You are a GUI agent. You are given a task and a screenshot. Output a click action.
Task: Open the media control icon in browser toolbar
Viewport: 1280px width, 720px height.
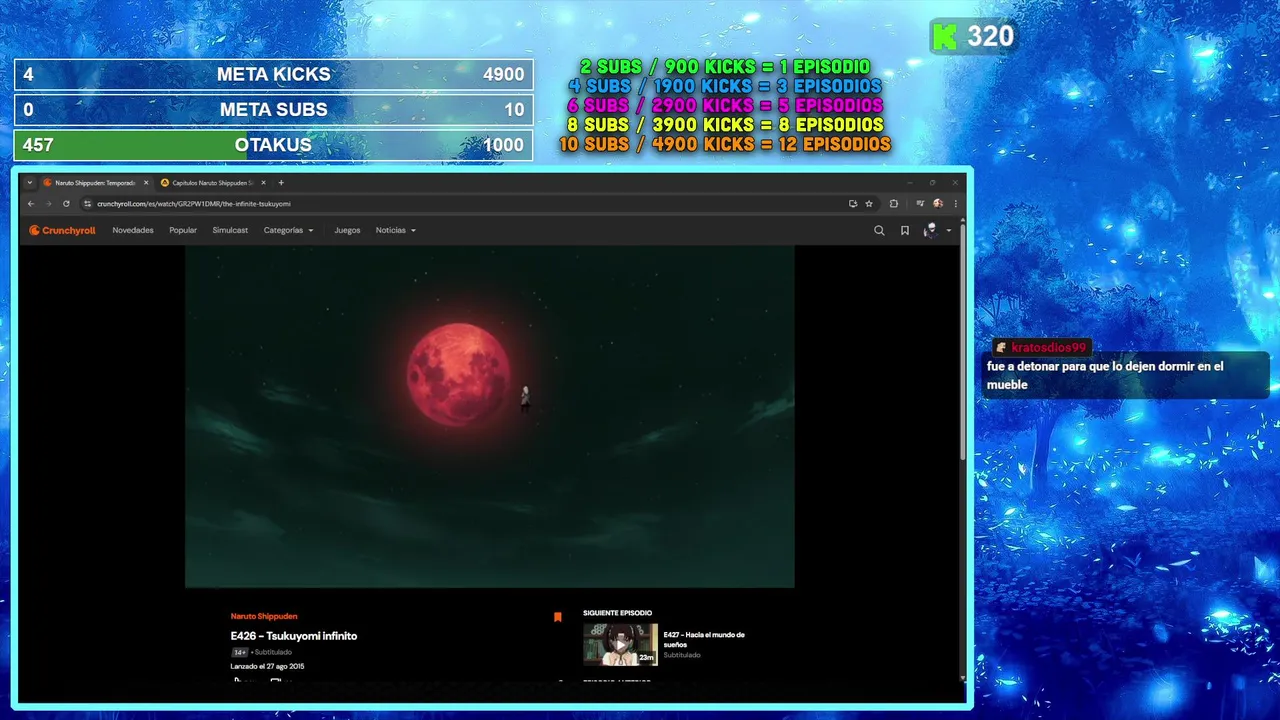coord(920,203)
